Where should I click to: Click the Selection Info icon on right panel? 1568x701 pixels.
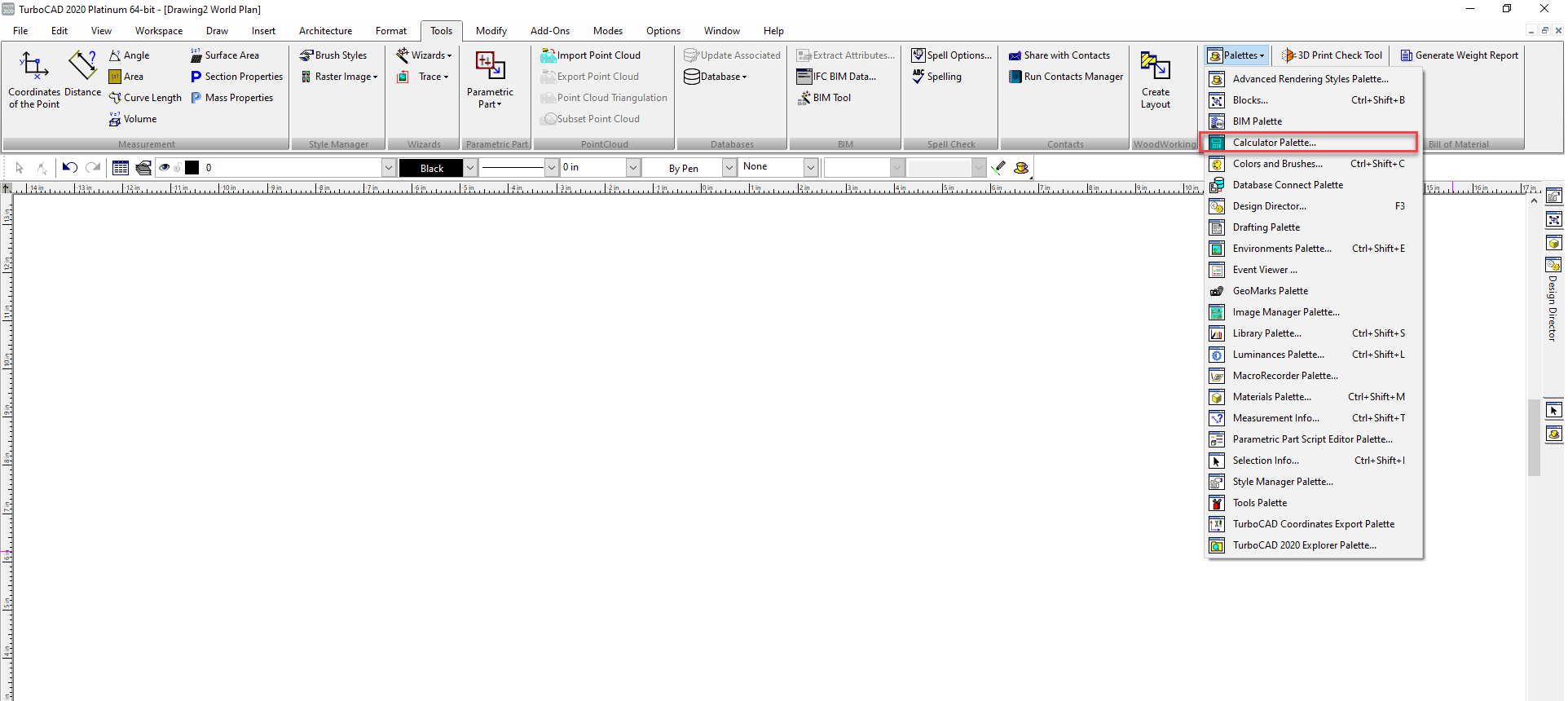pos(1554,411)
